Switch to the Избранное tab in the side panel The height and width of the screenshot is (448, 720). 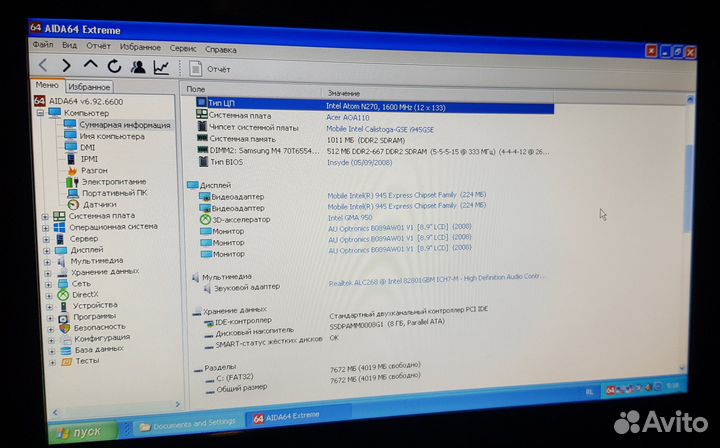[89, 87]
